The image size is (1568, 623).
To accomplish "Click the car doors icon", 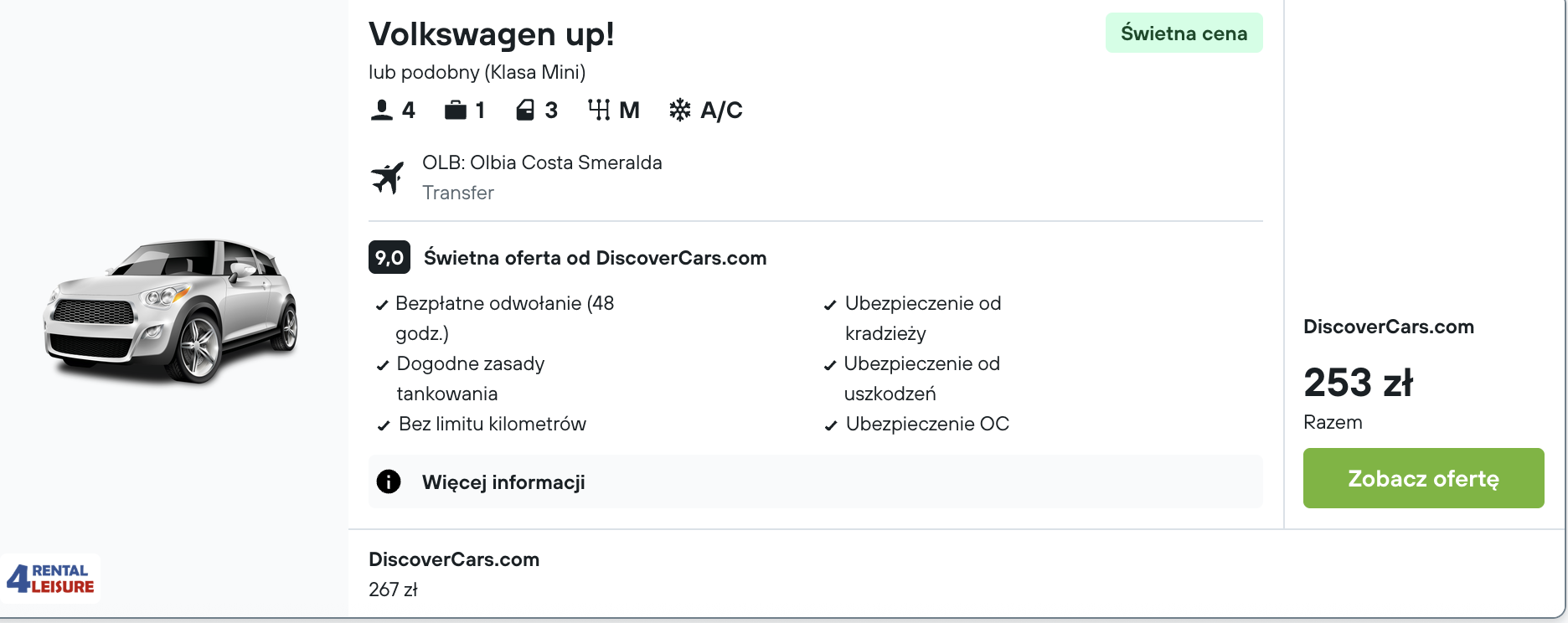I will [x=525, y=111].
